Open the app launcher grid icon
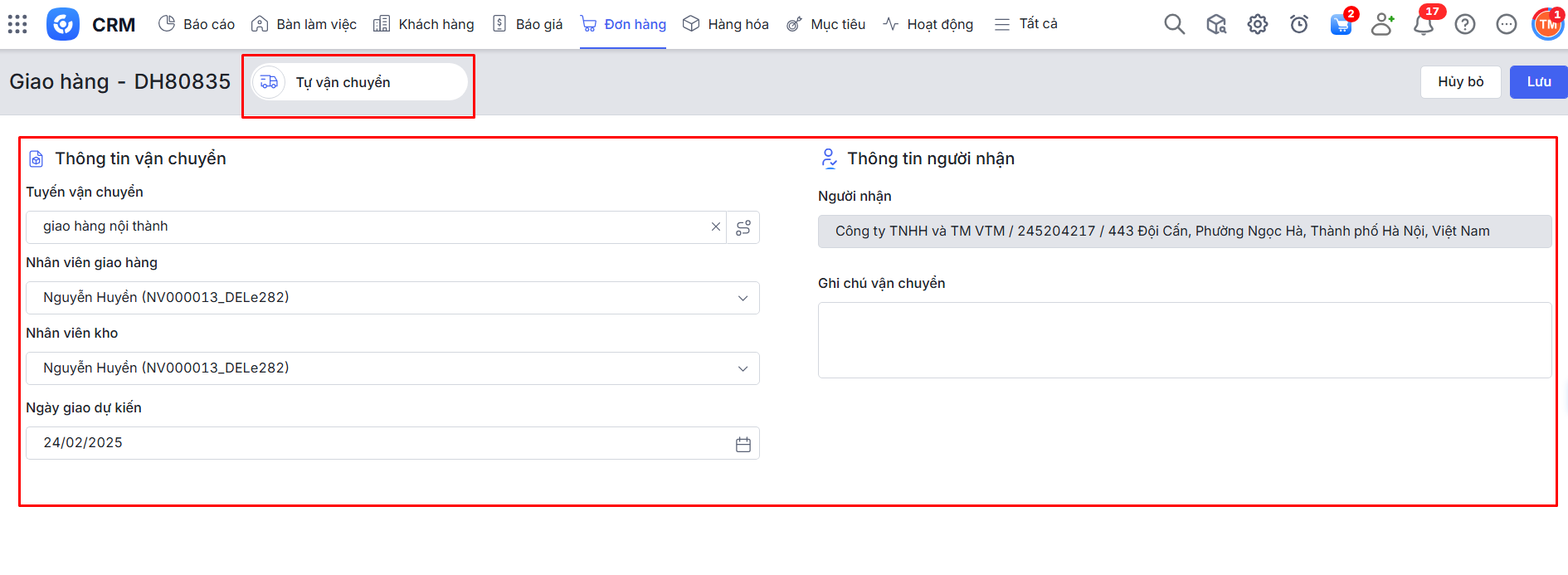 (17, 24)
